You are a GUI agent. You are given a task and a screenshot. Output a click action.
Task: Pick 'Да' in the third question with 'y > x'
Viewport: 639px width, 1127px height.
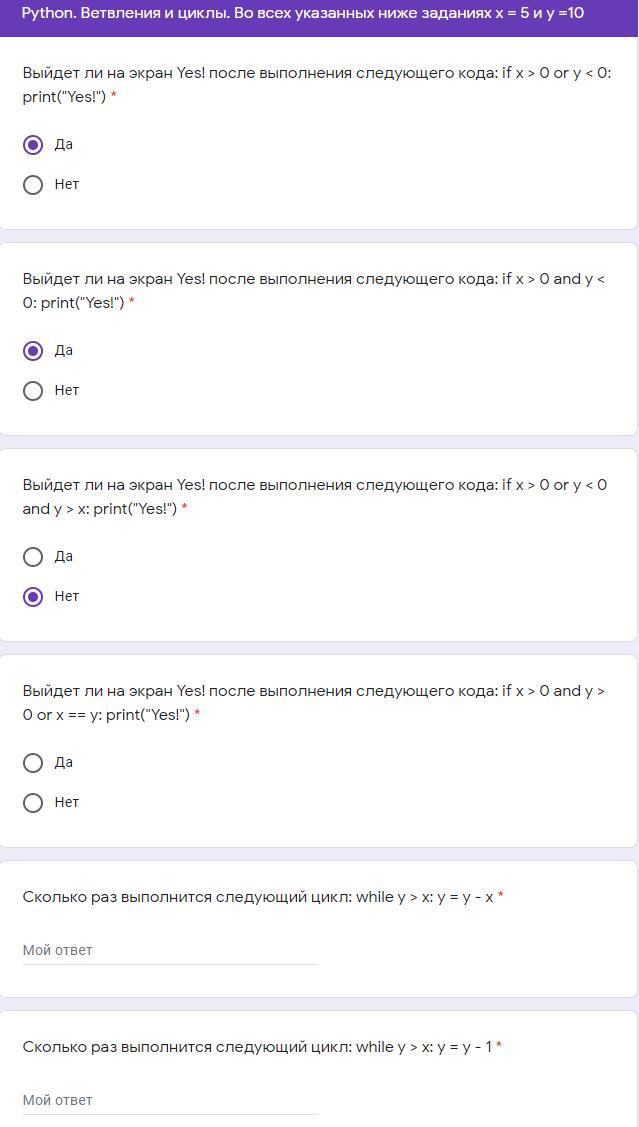tap(33, 557)
